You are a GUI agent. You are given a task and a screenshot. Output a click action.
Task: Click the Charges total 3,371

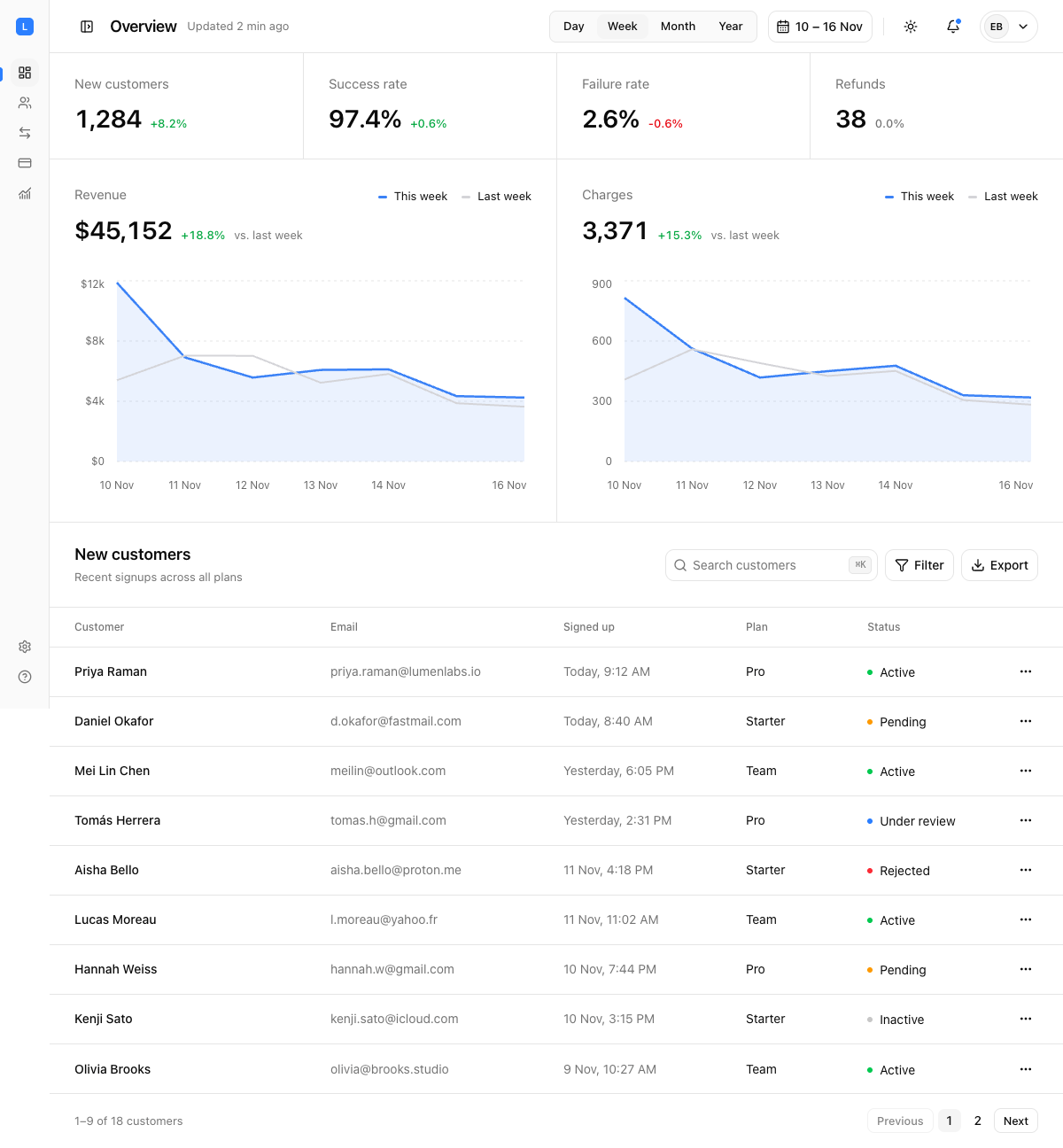point(615,231)
